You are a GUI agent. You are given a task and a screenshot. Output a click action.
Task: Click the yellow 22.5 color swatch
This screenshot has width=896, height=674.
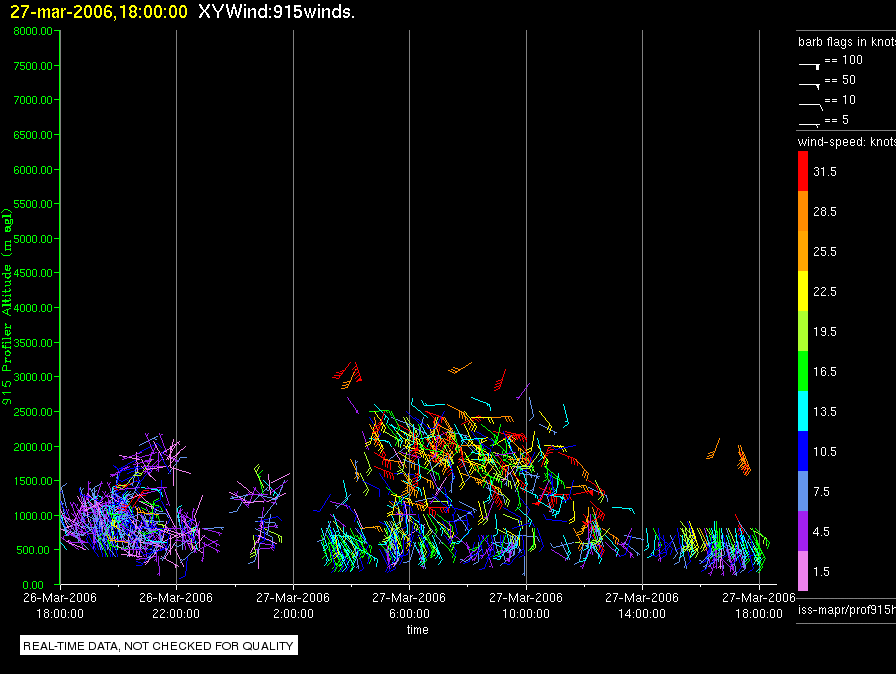coord(803,291)
